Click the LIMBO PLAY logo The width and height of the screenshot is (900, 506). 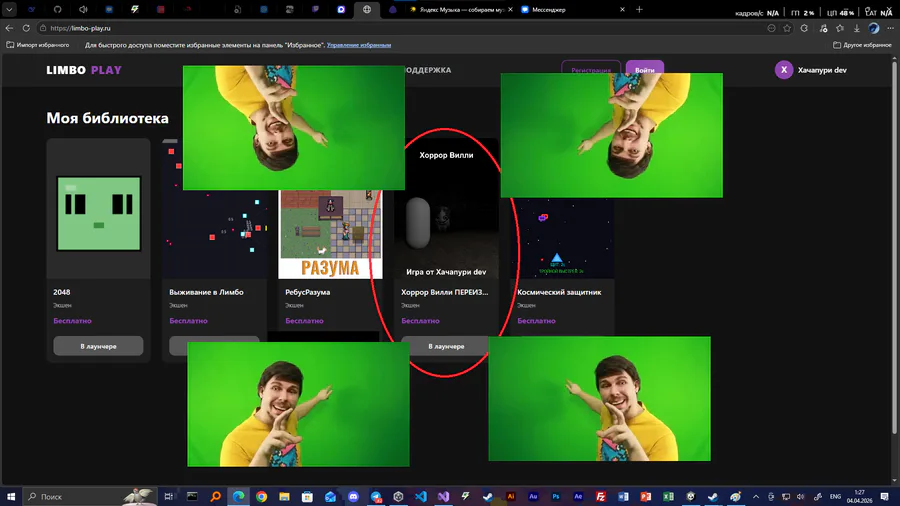point(84,70)
